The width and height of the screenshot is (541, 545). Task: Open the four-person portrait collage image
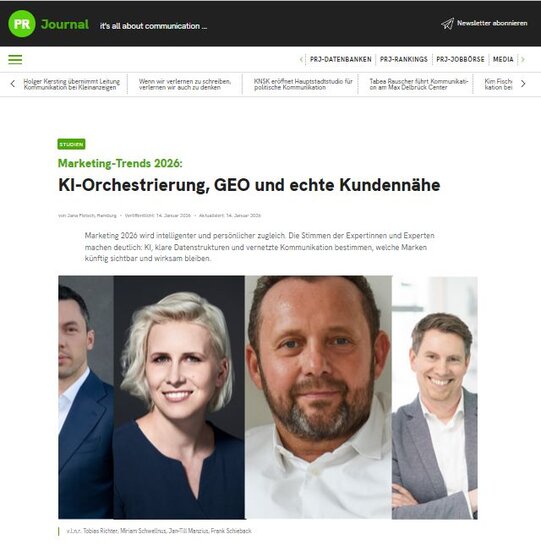click(x=268, y=397)
